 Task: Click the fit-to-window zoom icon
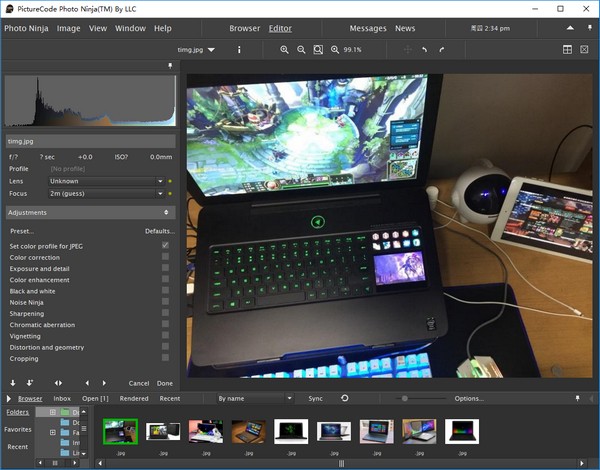[318, 49]
